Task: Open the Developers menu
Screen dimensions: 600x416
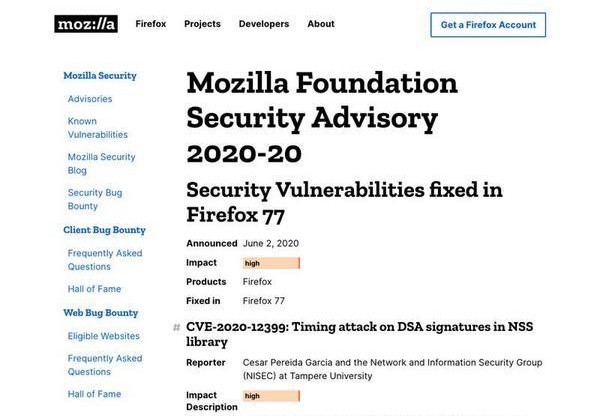Action: 264,24
